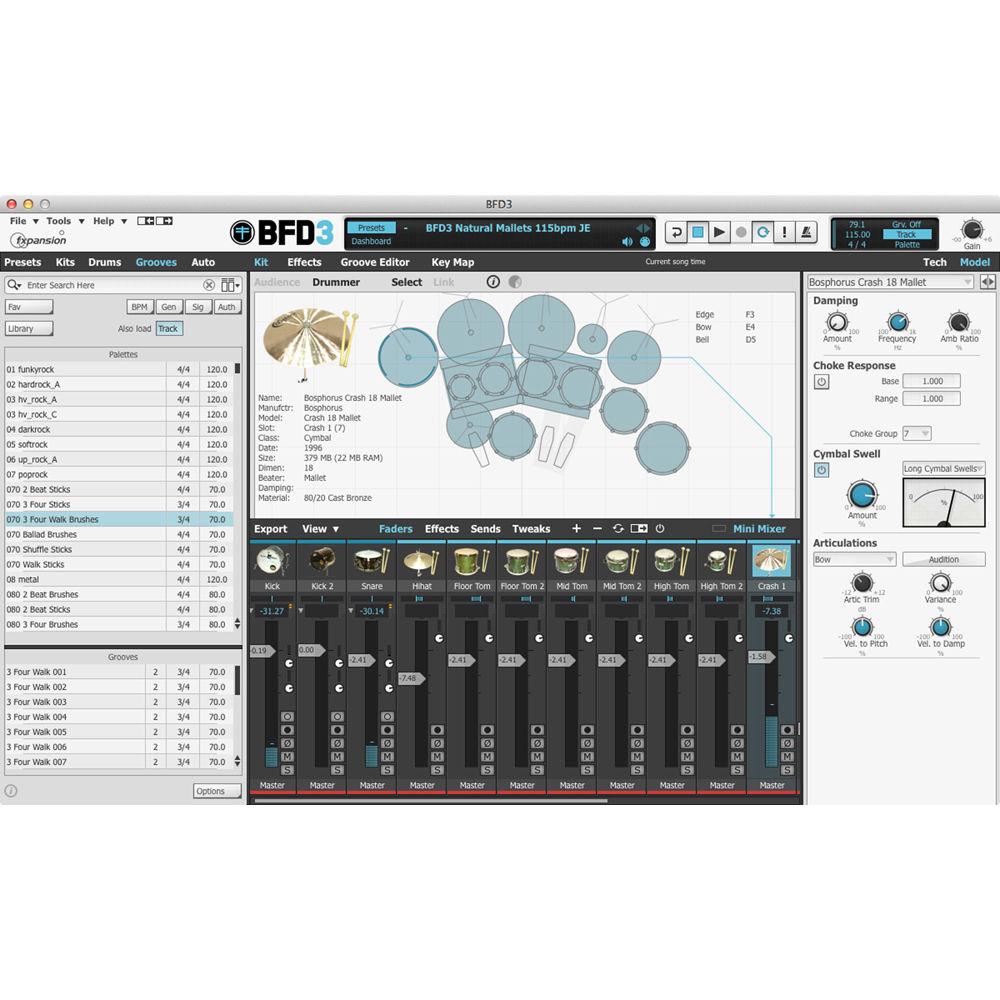Open the search field magnifier icon in Grooves panel
This screenshot has width=1000, height=1000.
click(x=12, y=285)
